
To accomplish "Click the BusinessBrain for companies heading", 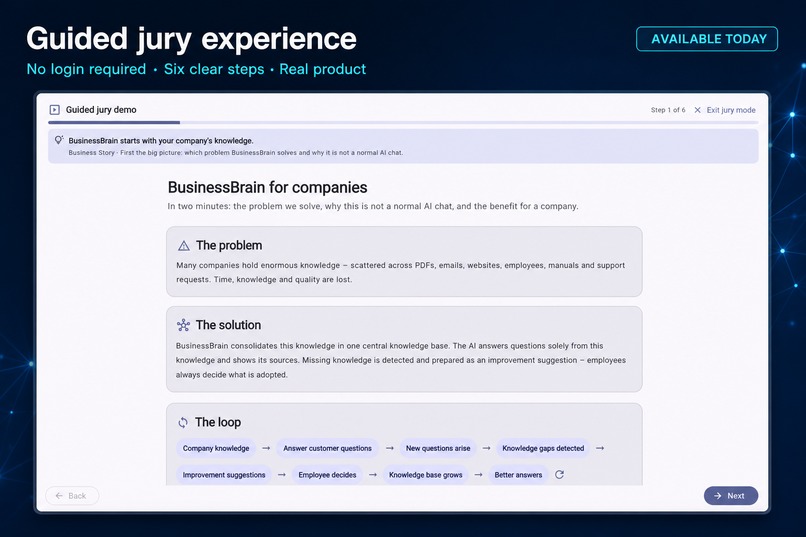I will (267, 187).
